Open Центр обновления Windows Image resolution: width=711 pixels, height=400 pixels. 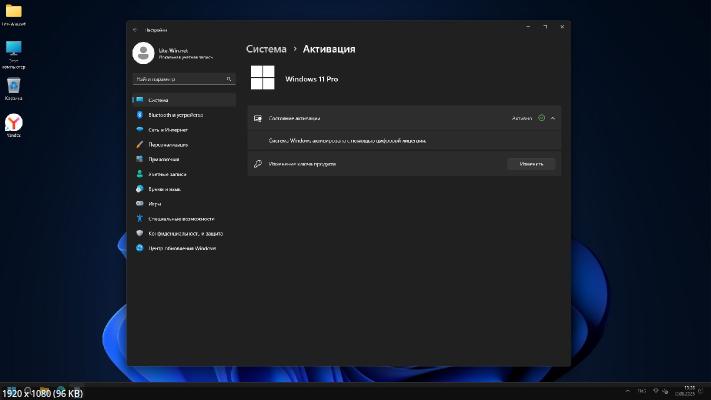182,248
